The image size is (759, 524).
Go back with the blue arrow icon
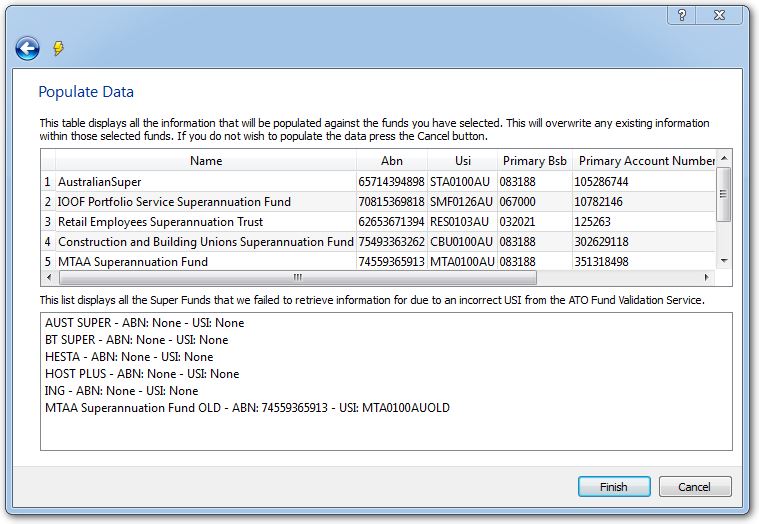coord(27,48)
